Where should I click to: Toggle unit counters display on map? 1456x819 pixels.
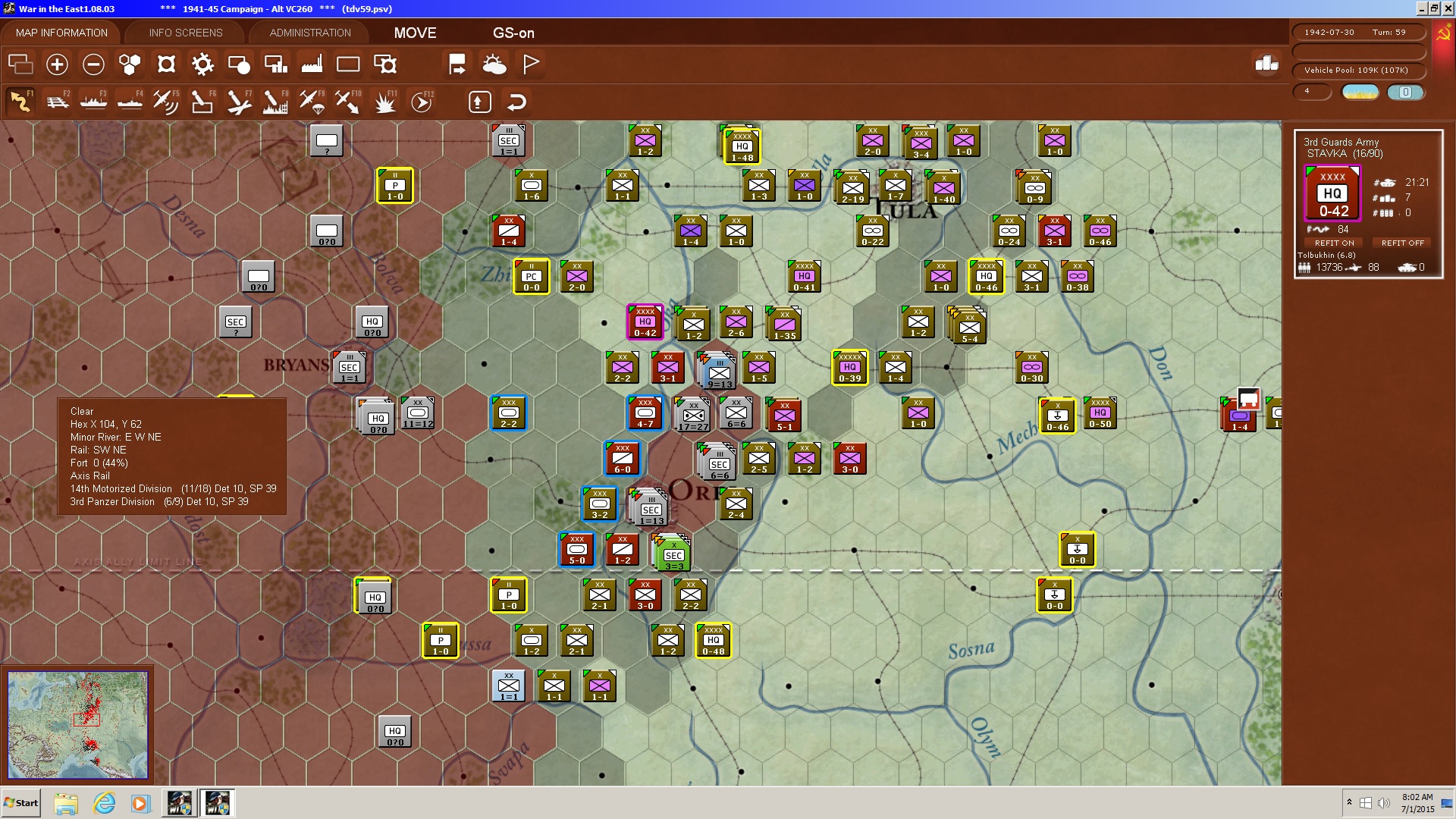pos(20,64)
